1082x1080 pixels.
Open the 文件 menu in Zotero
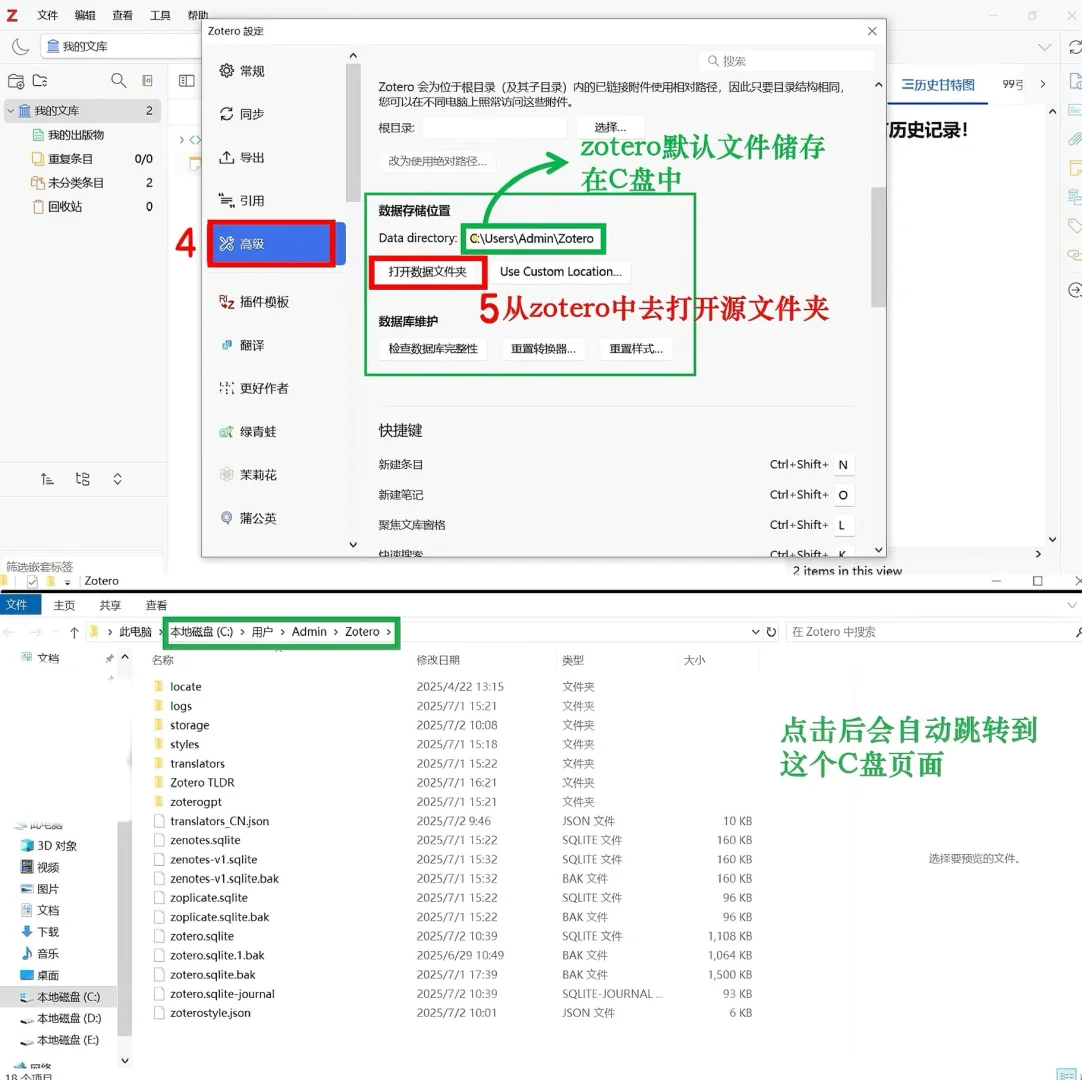pos(47,15)
